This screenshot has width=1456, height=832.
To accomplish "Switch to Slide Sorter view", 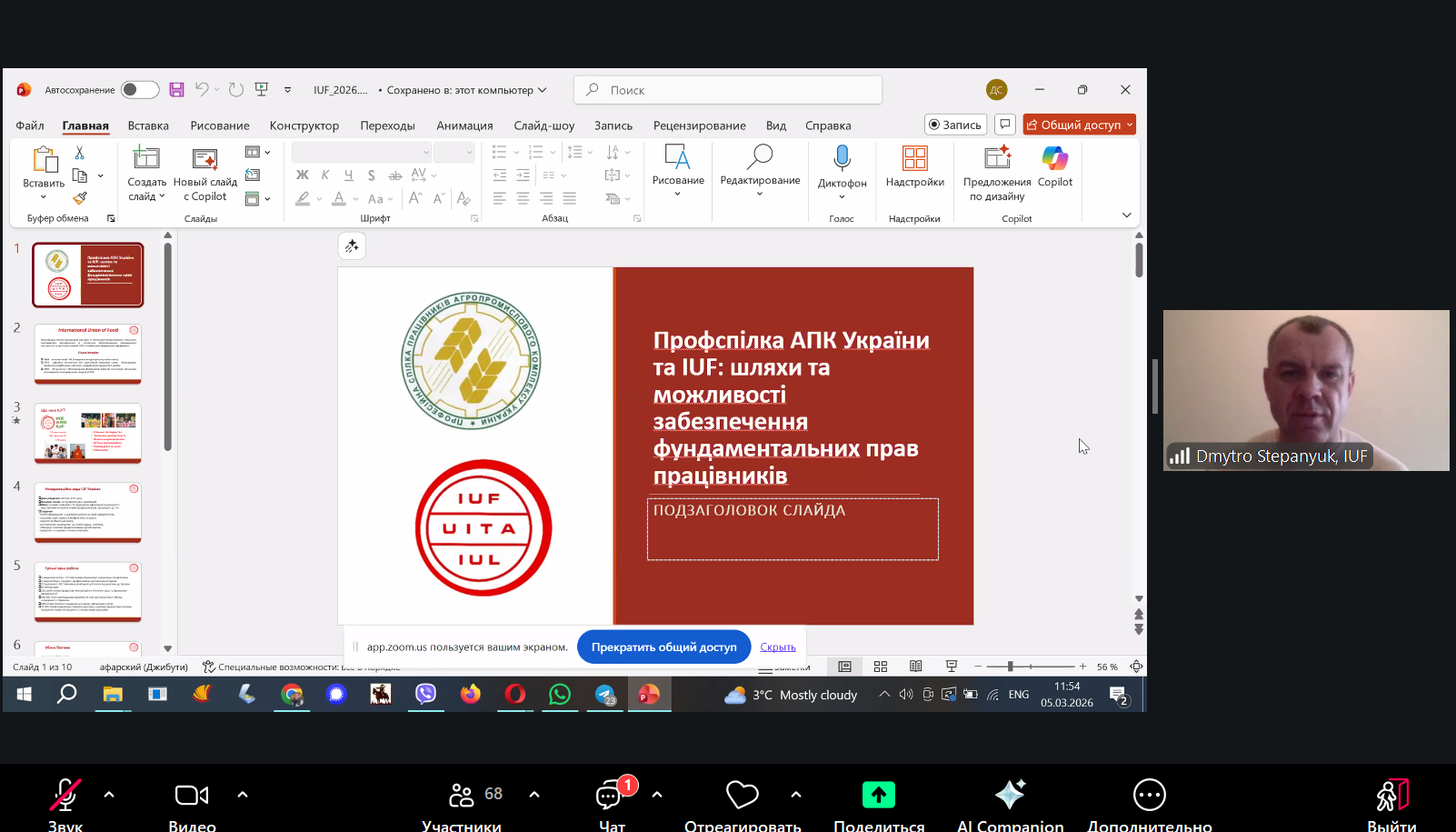I will coord(880,667).
